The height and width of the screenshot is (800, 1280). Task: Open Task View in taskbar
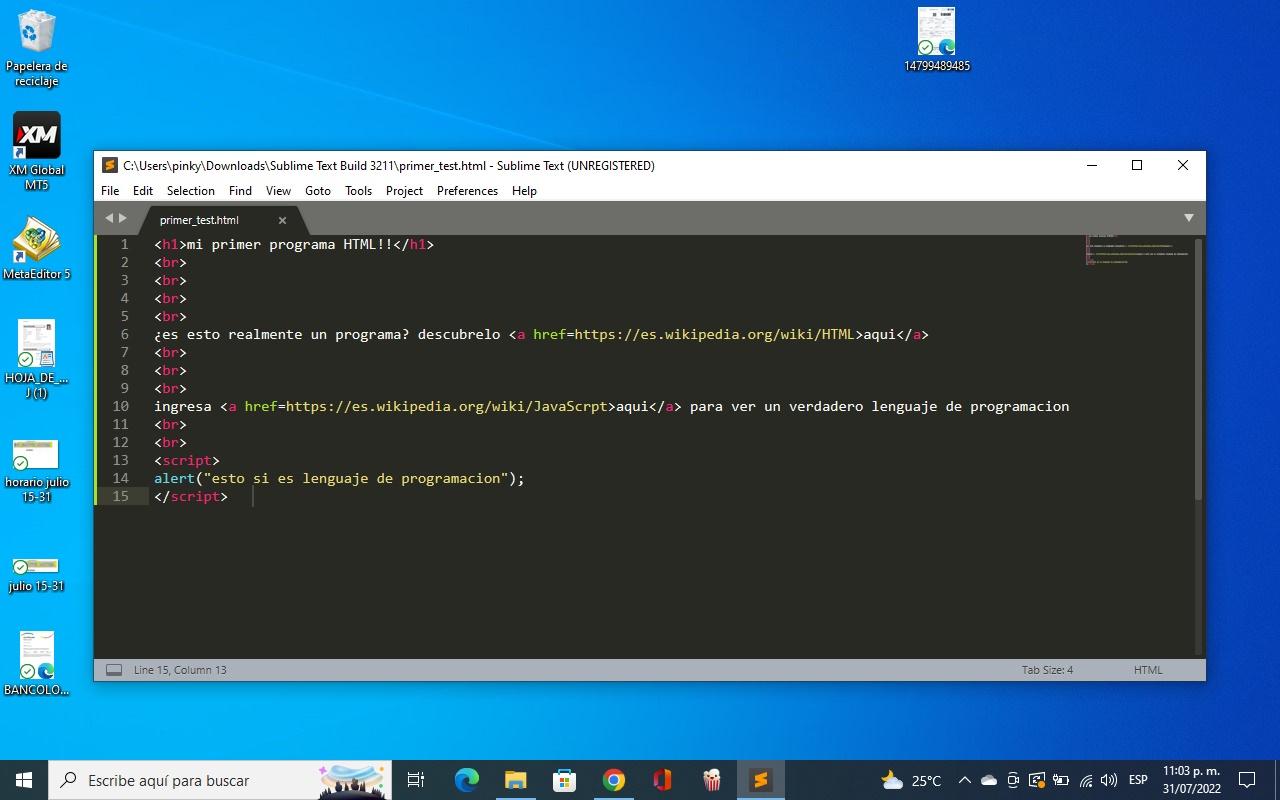click(x=416, y=780)
